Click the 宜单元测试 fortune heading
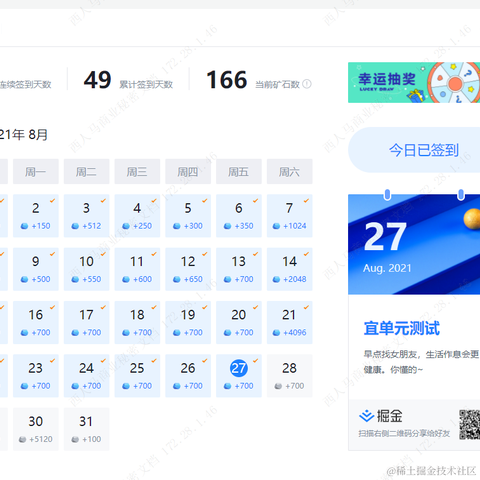The height and width of the screenshot is (480, 480). pos(402,328)
